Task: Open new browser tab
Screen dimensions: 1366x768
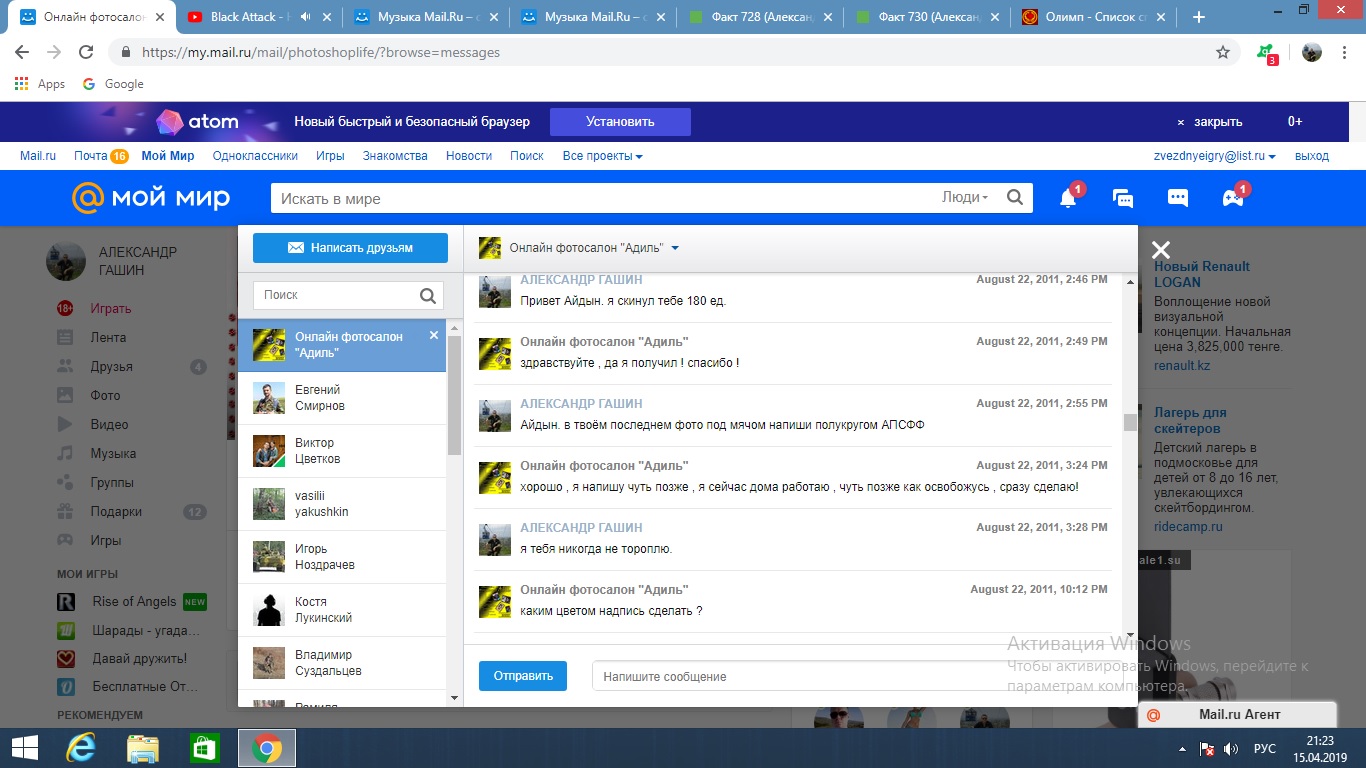Action: [x=1199, y=17]
